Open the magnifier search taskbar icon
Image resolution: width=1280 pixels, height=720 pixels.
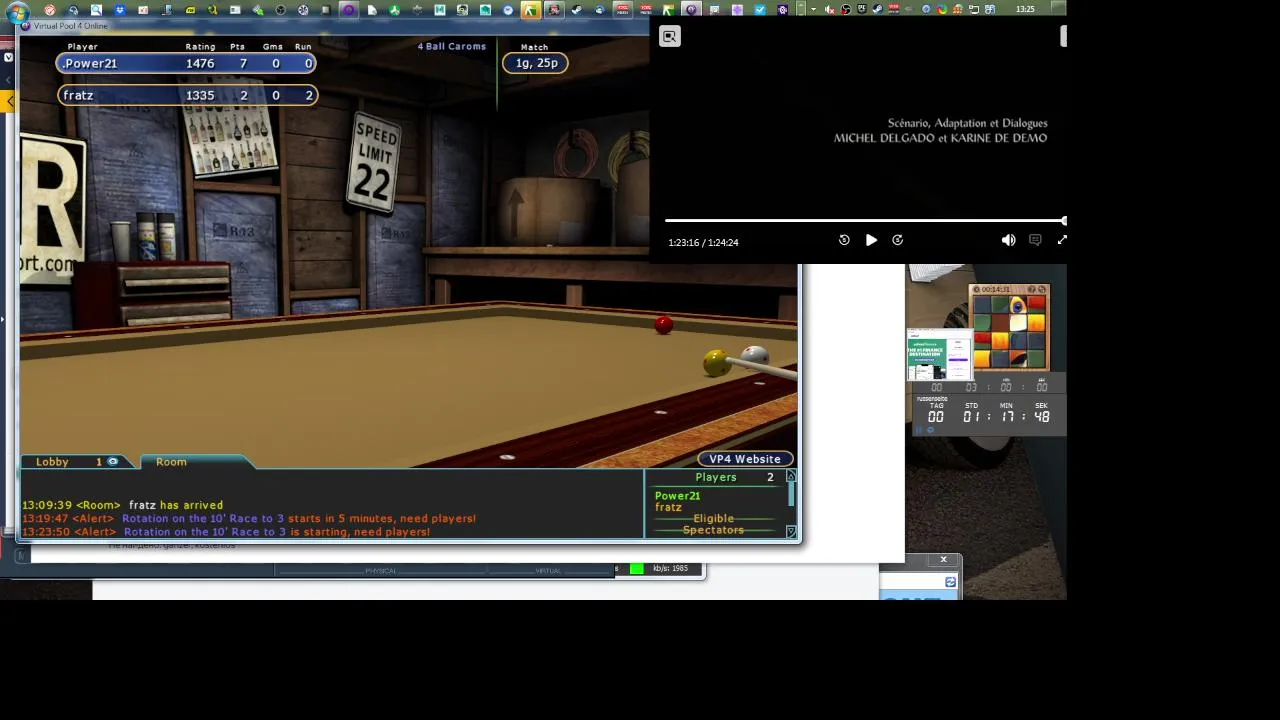pos(96,9)
